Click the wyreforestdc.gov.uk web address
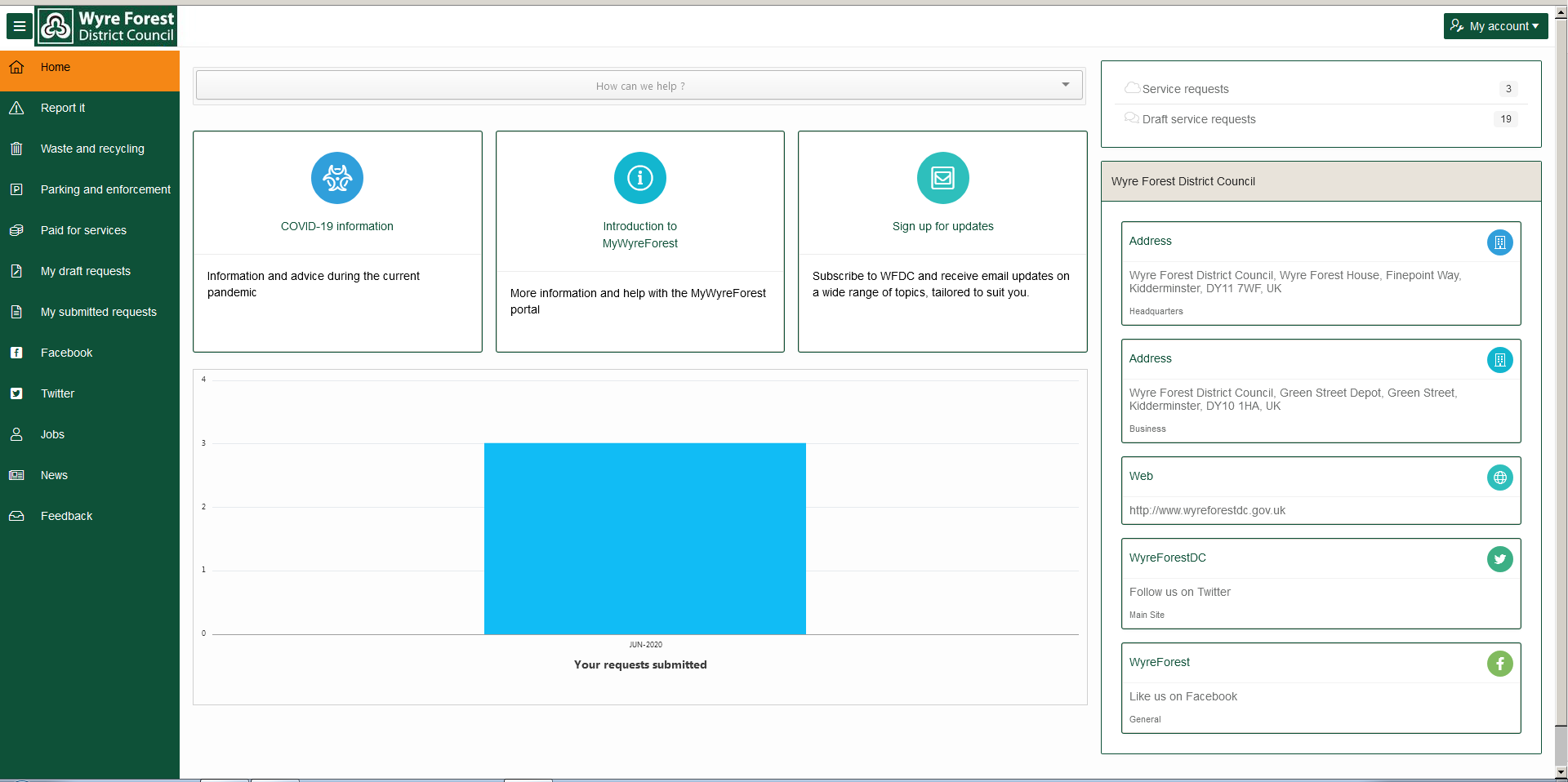Screen dimensions: 1568x782 [1207, 510]
